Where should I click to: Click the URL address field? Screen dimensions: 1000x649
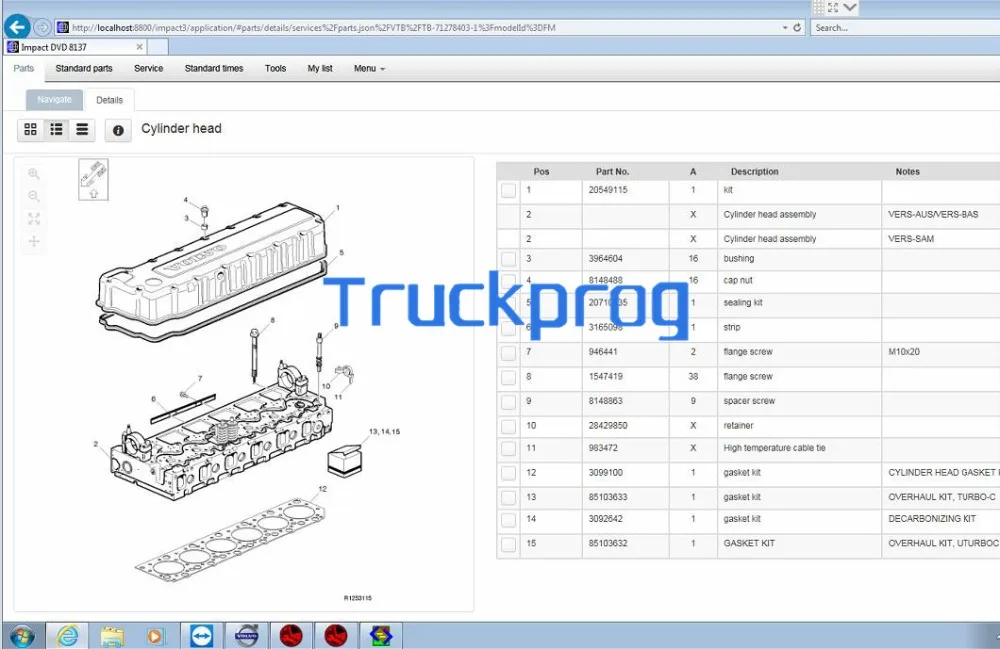[419, 27]
